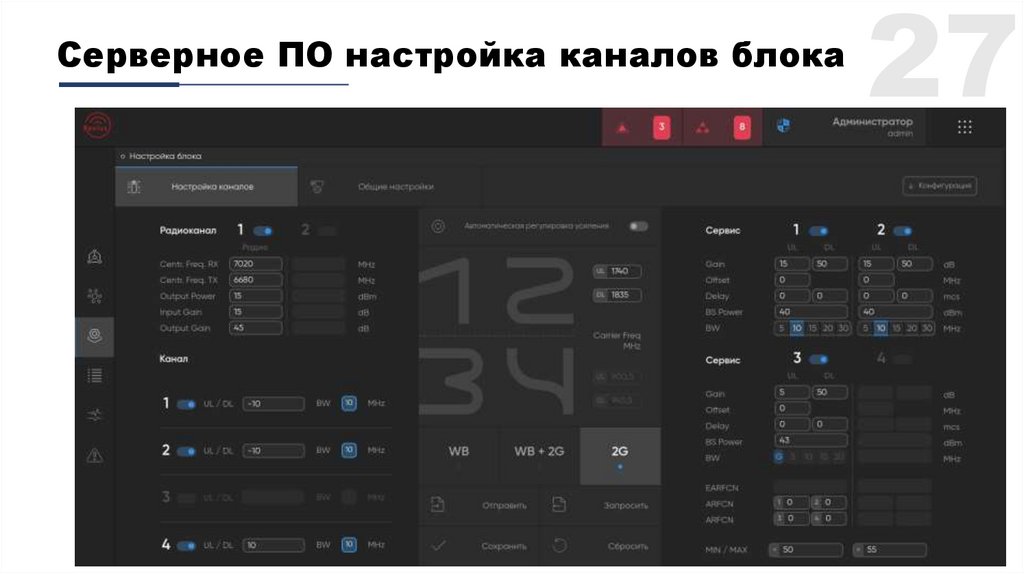The width and height of the screenshot is (1024, 574).
Task: Click the Сервис 1 BS Power field 40
Action: (x=811, y=312)
